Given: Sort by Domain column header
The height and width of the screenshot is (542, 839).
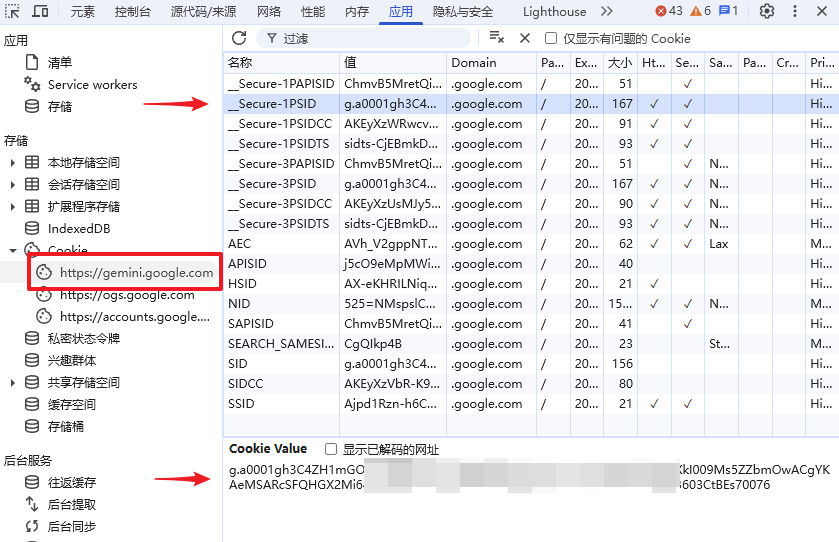Looking at the screenshot, I should click(x=491, y=63).
